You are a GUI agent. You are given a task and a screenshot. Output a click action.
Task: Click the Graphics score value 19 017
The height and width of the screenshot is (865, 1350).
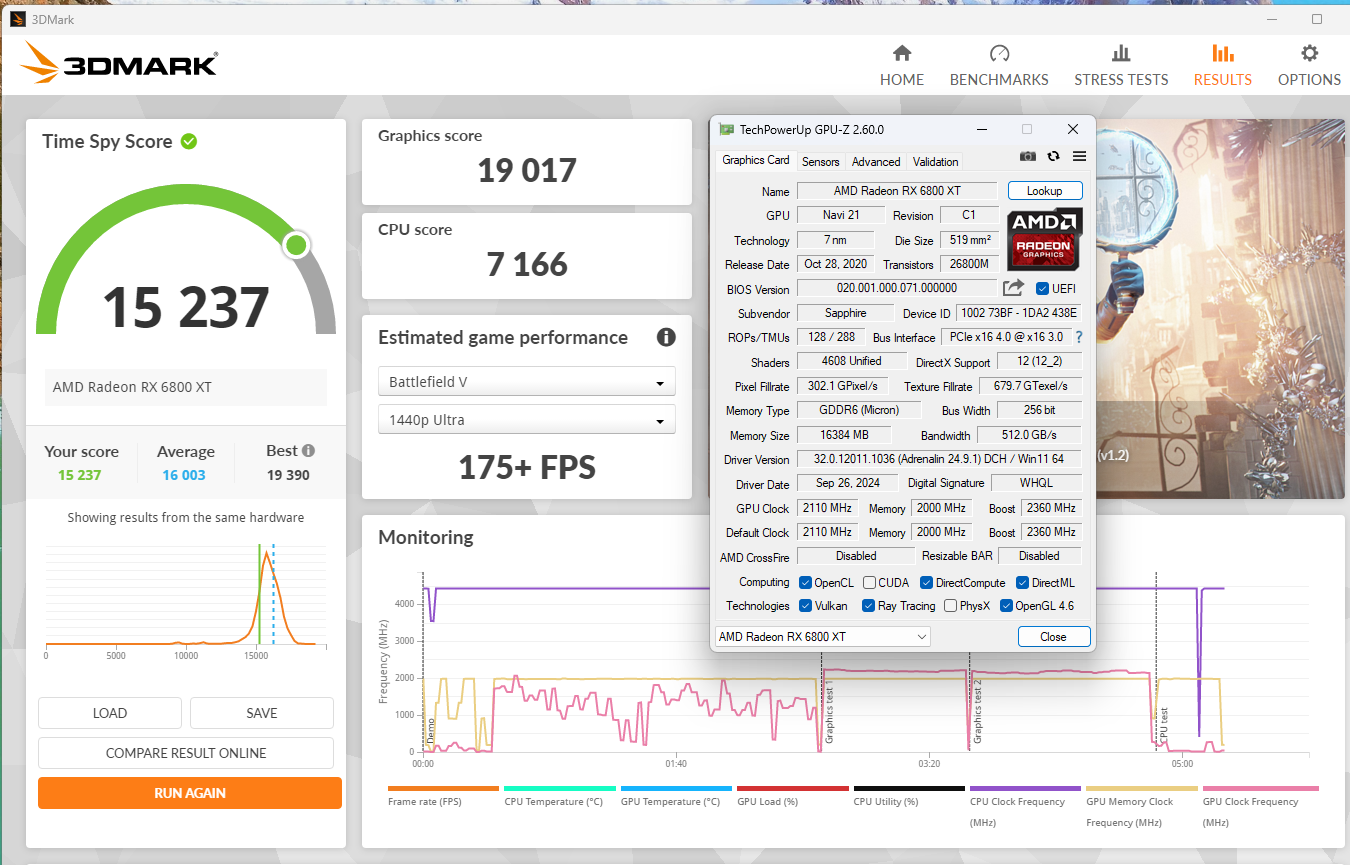tap(527, 170)
